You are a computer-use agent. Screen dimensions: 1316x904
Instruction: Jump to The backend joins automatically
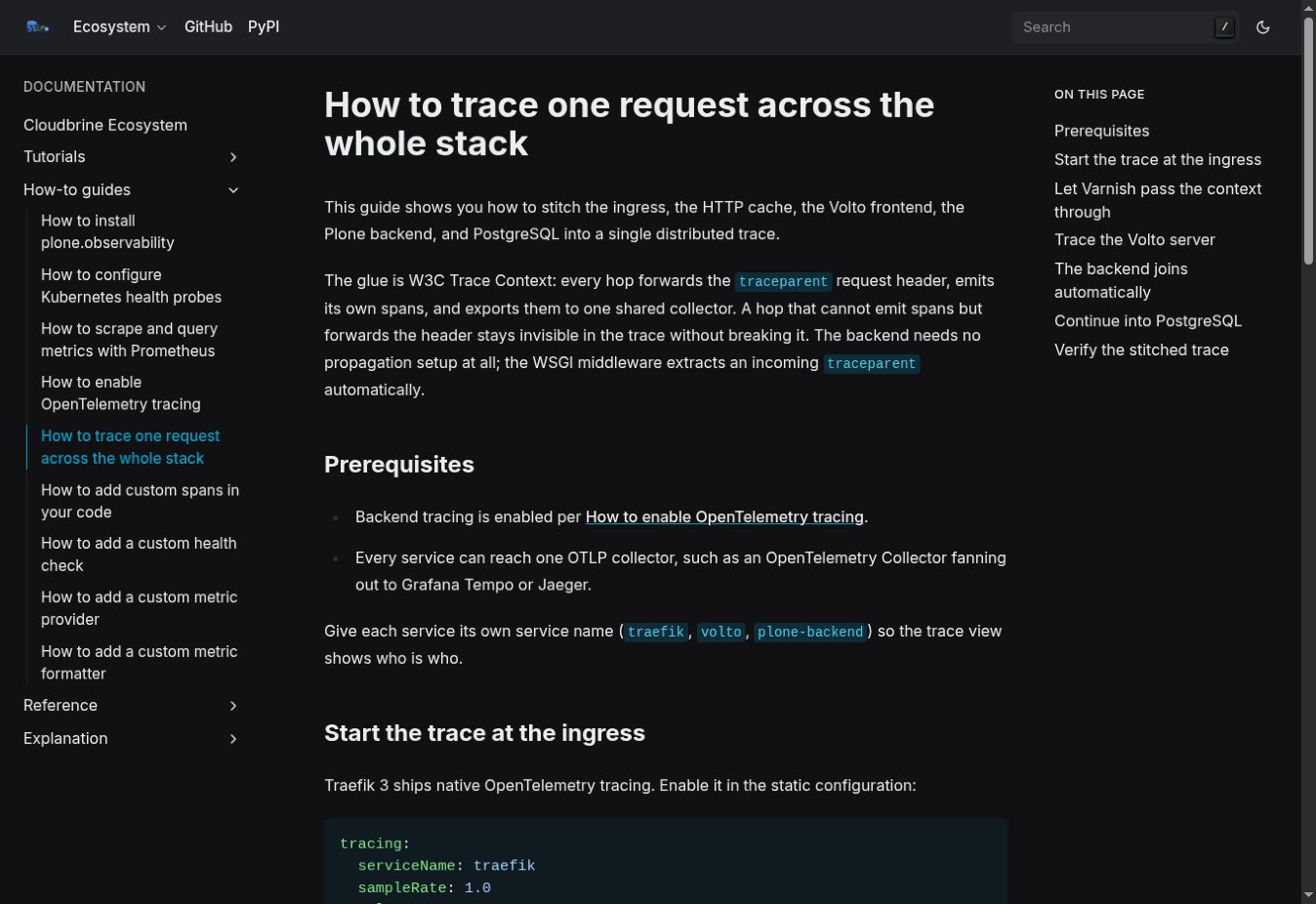pyautogui.click(x=1121, y=280)
